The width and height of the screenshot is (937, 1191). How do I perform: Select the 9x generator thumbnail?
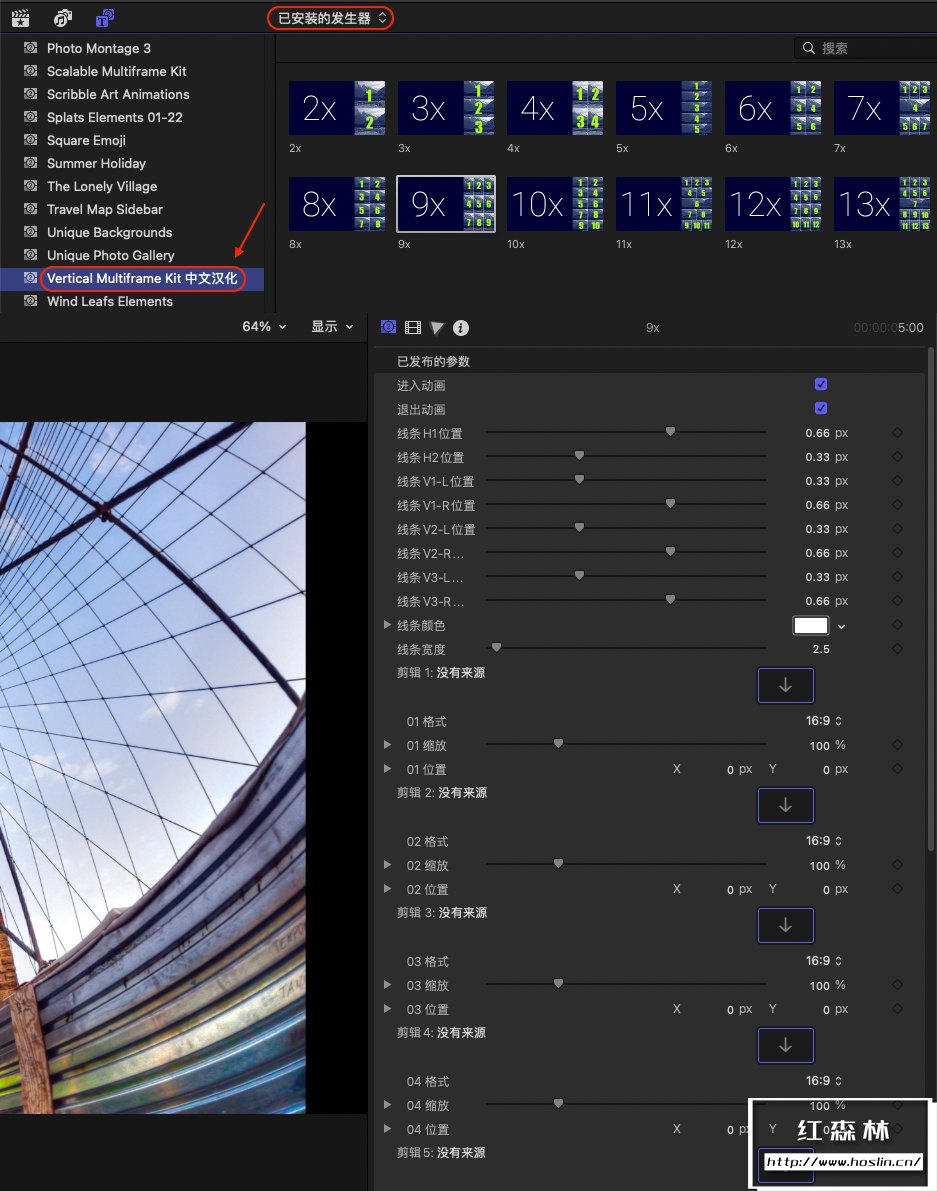446,204
